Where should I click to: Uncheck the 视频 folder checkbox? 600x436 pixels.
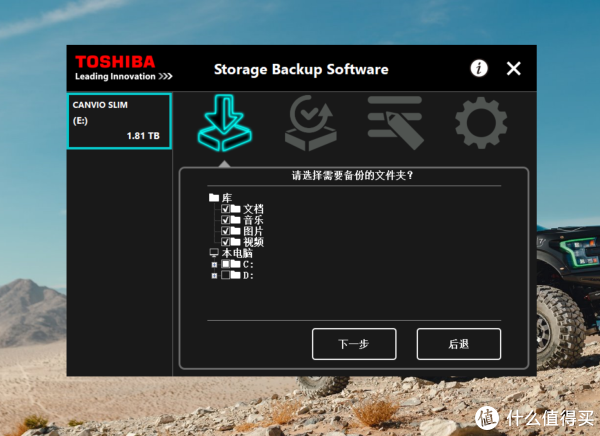tap(225, 242)
